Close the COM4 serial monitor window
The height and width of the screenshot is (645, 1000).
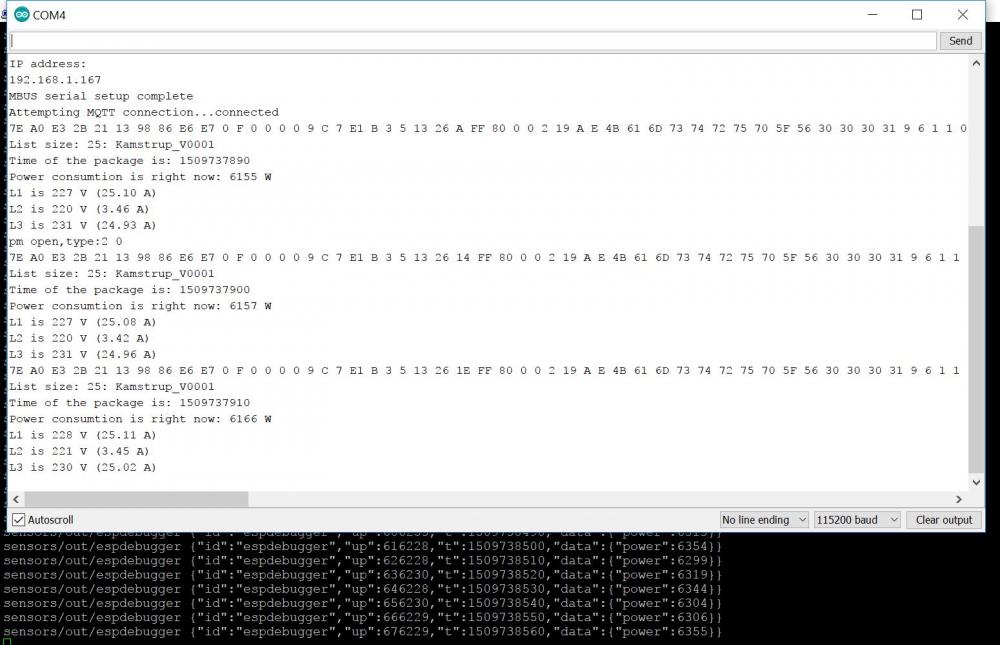coord(962,15)
